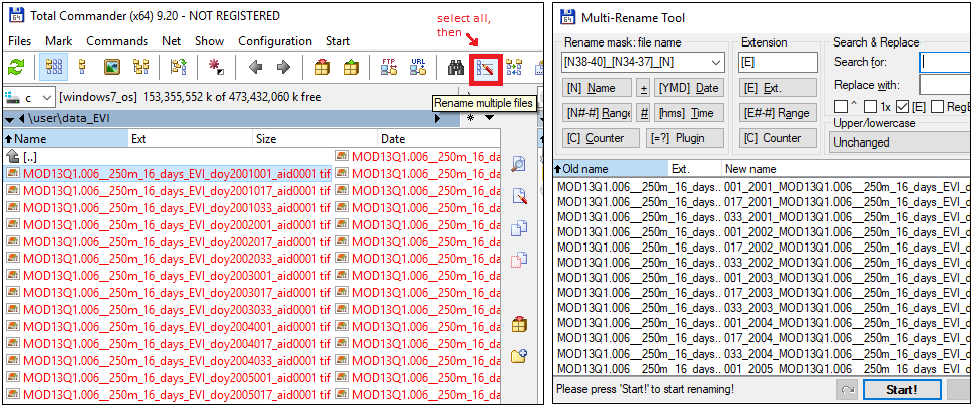978x409 pixels.
Task: Click the Search for input field
Action: pyautogui.click(x=945, y=63)
